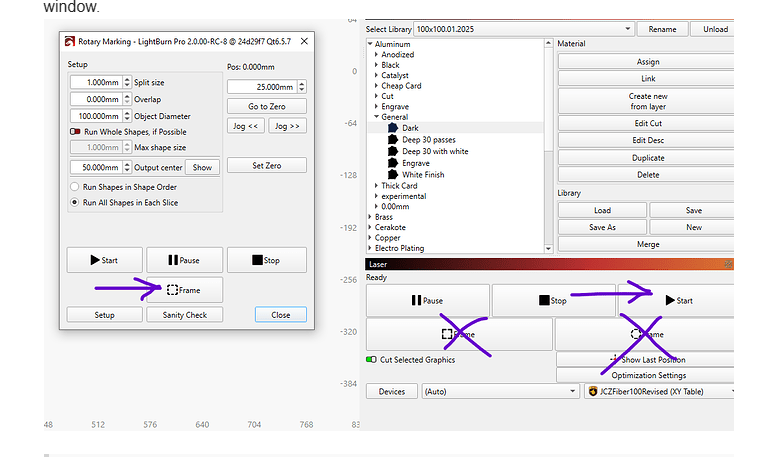Click Set Zero button
The width and height of the screenshot is (769, 457).
coord(266,166)
